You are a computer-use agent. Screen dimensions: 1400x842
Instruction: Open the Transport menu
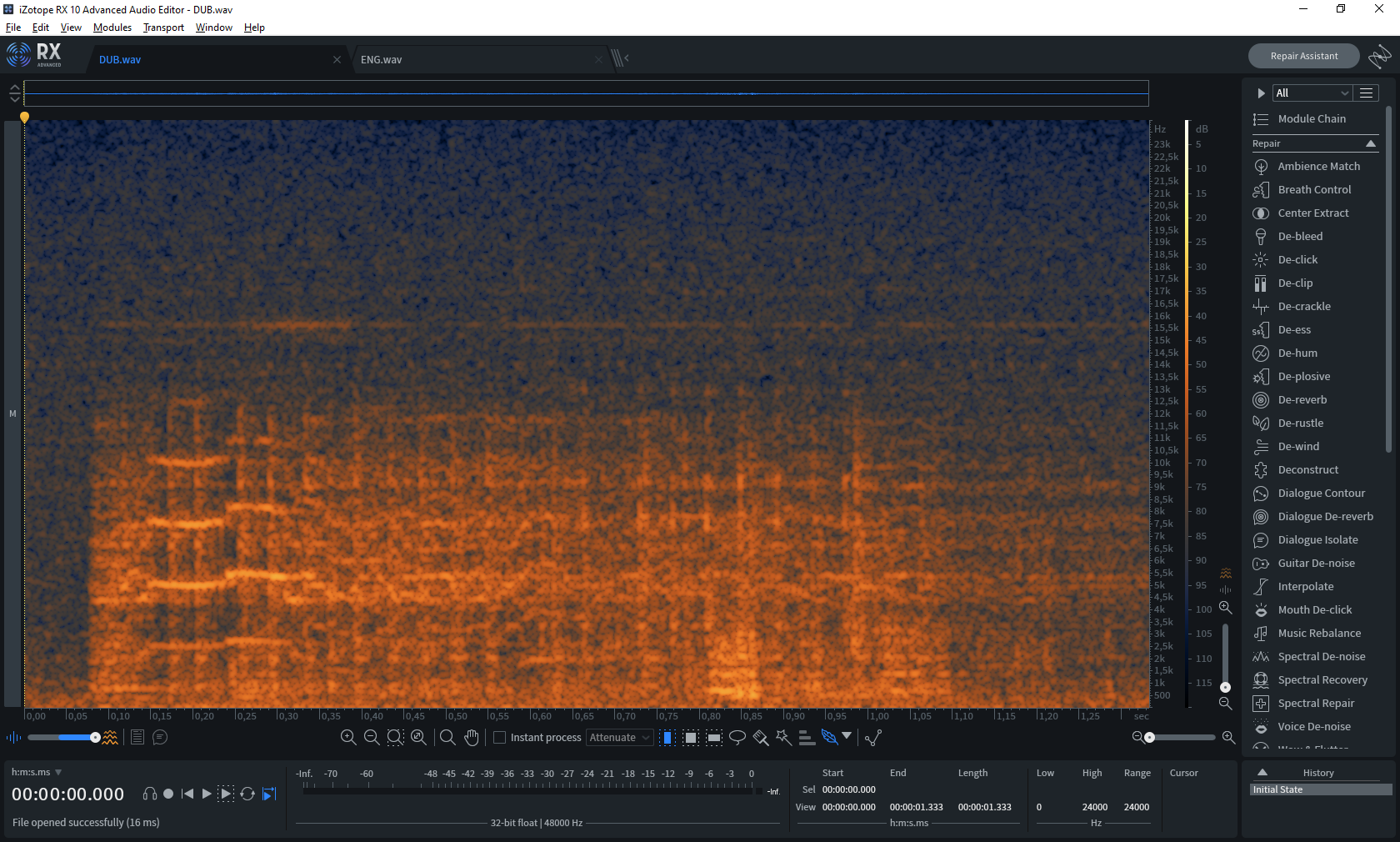(x=163, y=28)
